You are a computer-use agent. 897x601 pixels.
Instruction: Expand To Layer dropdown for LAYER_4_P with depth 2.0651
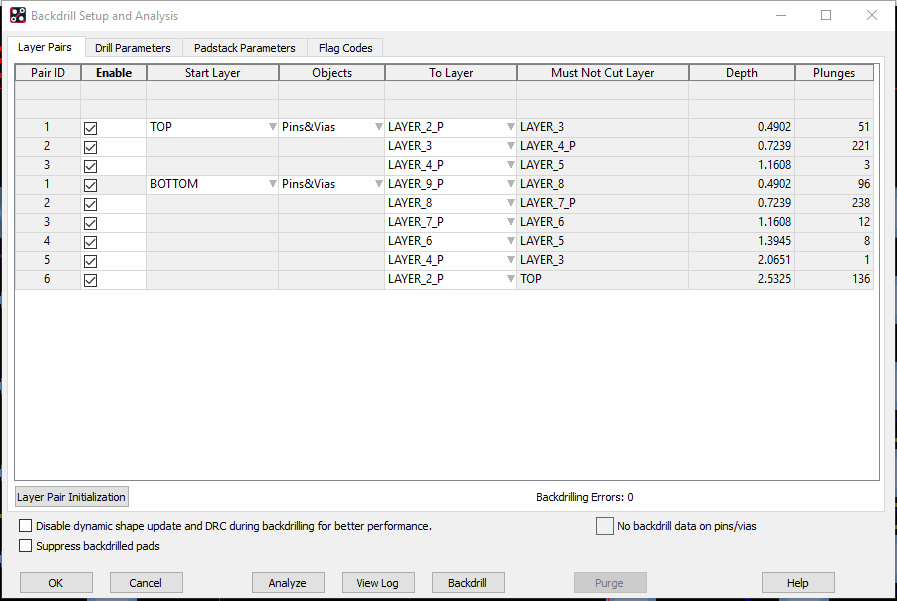coord(510,260)
